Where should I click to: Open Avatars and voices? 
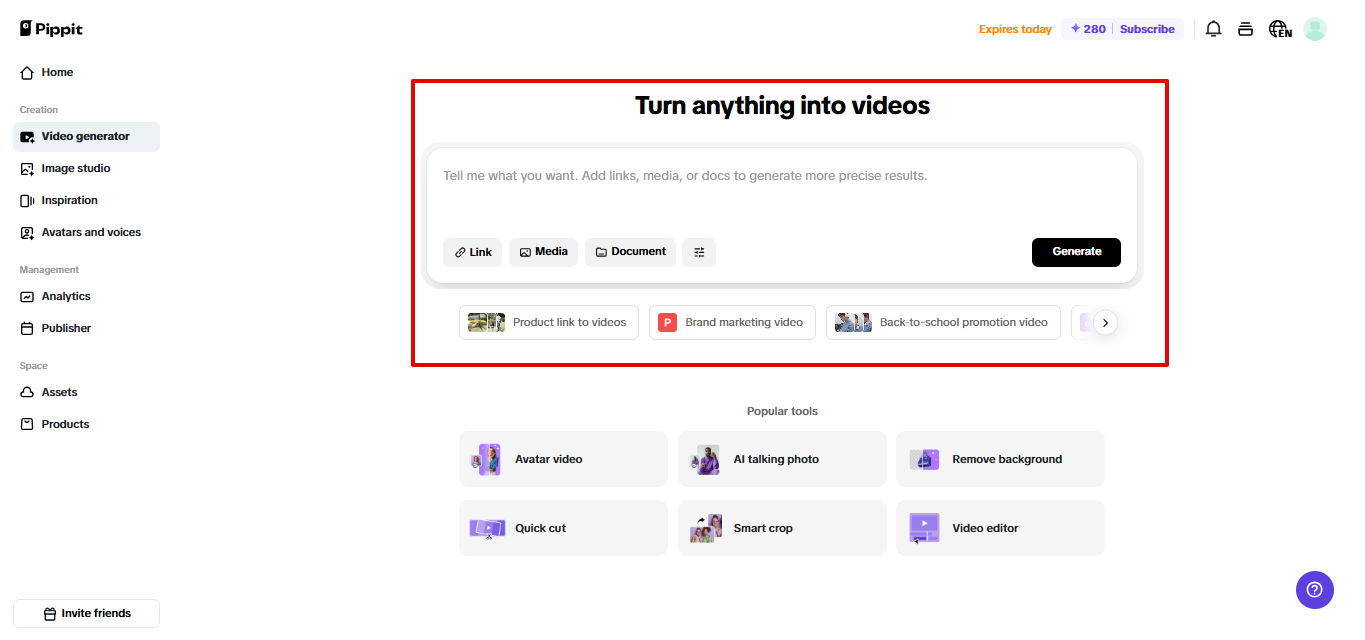click(x=89, y=232)
